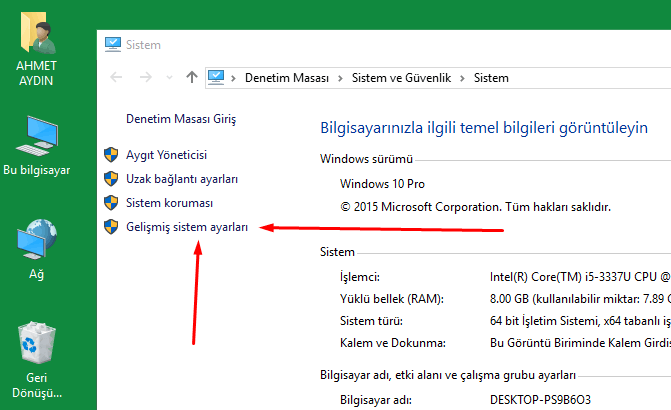Screen dimensions: 671x410
Task: Open Aygıt Yöneticisi link
Action: pyautogui.click(x=166, y=155)
